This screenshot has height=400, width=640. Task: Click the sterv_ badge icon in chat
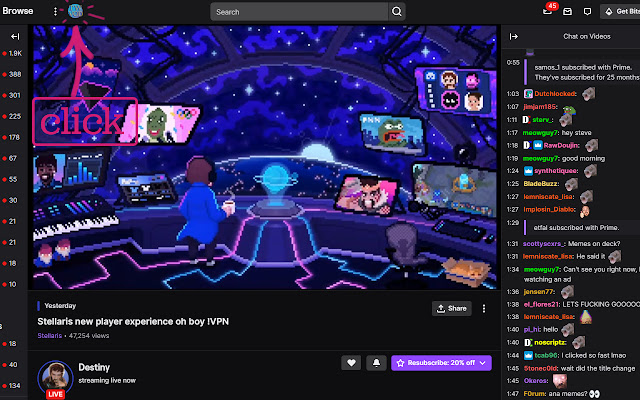[527, 120]
